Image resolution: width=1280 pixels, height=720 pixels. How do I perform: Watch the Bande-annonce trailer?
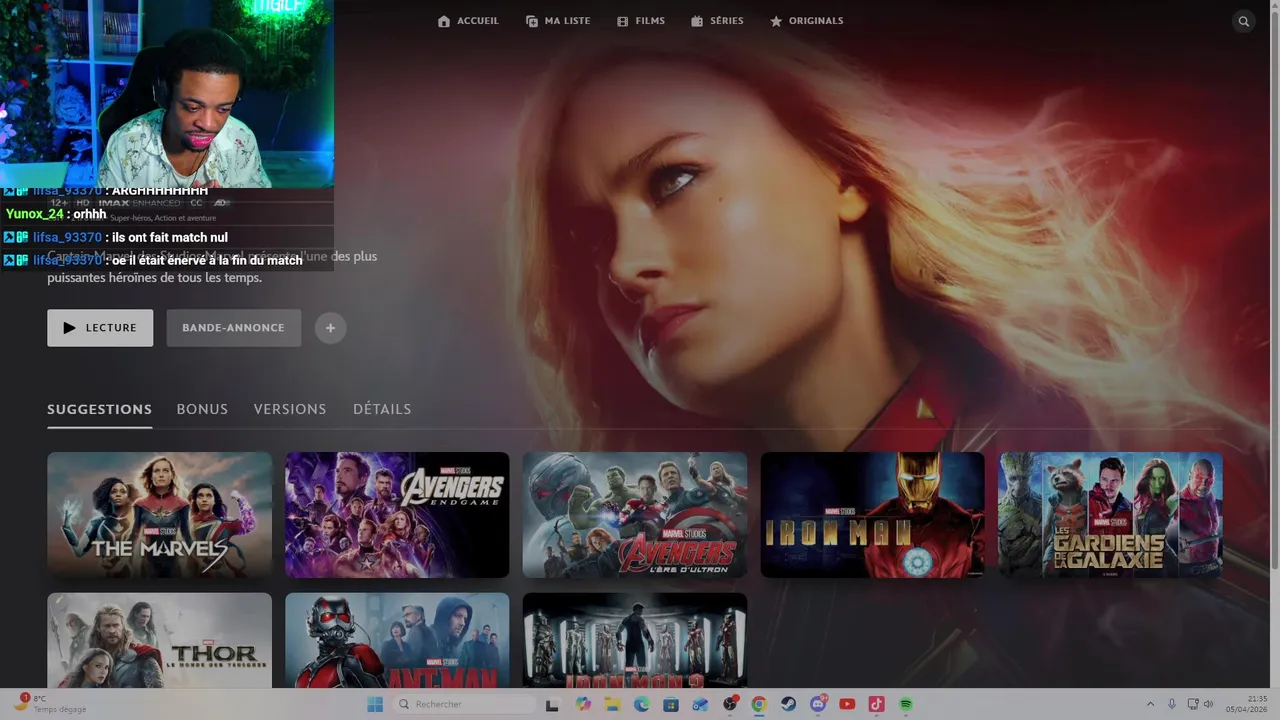[x=234, y=328]
